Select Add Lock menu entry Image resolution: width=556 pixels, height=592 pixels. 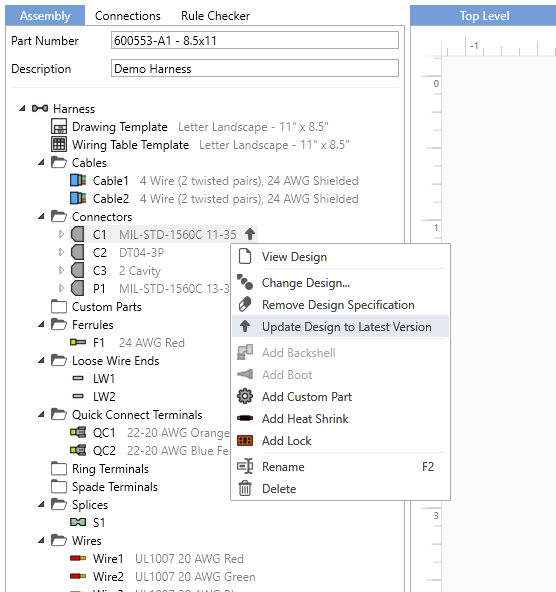pyautogui.click(x=340, y=441)
